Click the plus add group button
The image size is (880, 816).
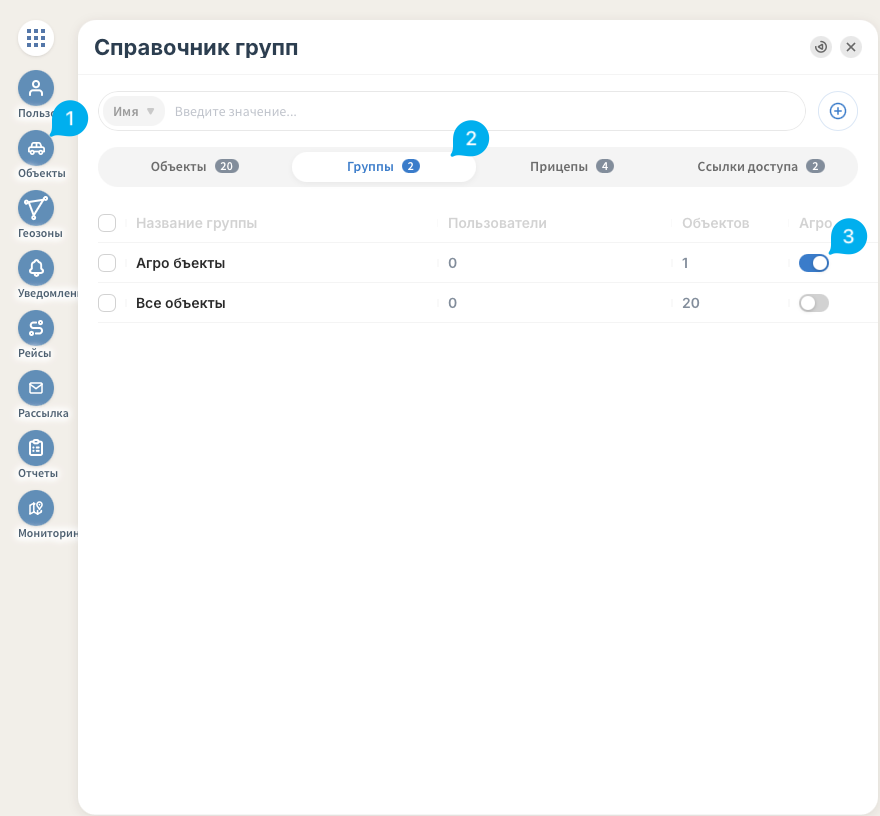[837, 111]
